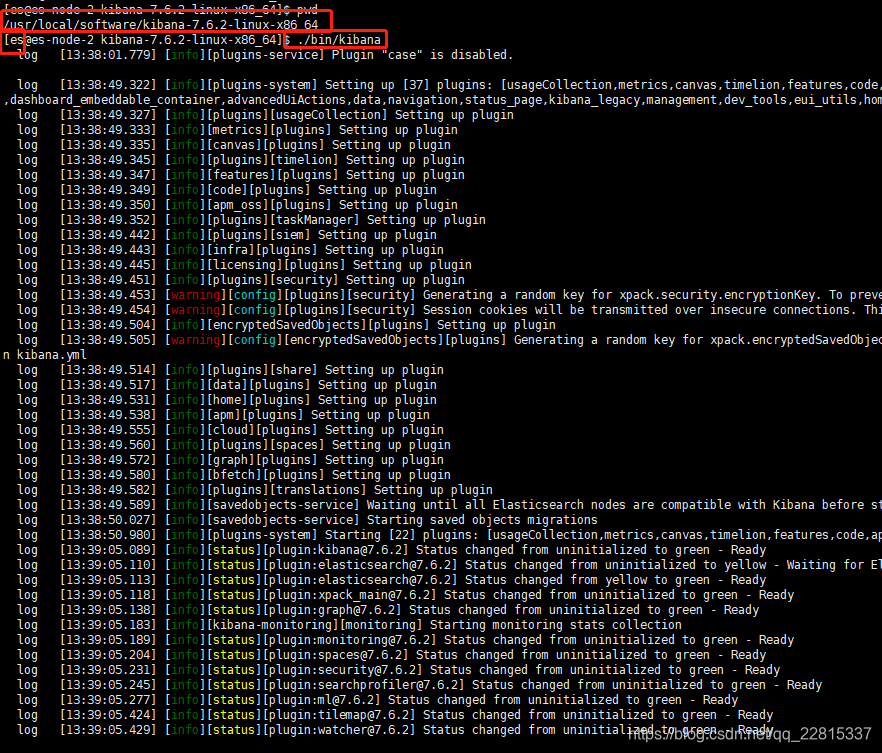Click the [canvas][plugins] log entry
882x753 pixels.
pos(233,145)
